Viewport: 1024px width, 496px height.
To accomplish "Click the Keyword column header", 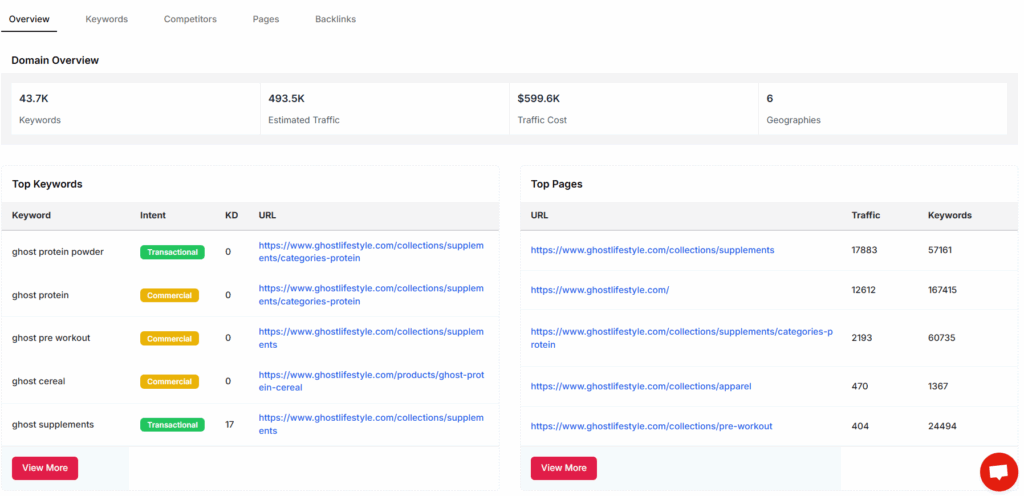I will click(x=31, y=215).
